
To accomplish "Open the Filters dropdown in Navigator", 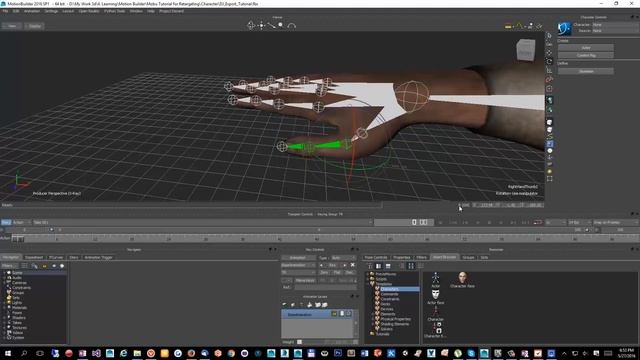I will [x=9, y=266].
